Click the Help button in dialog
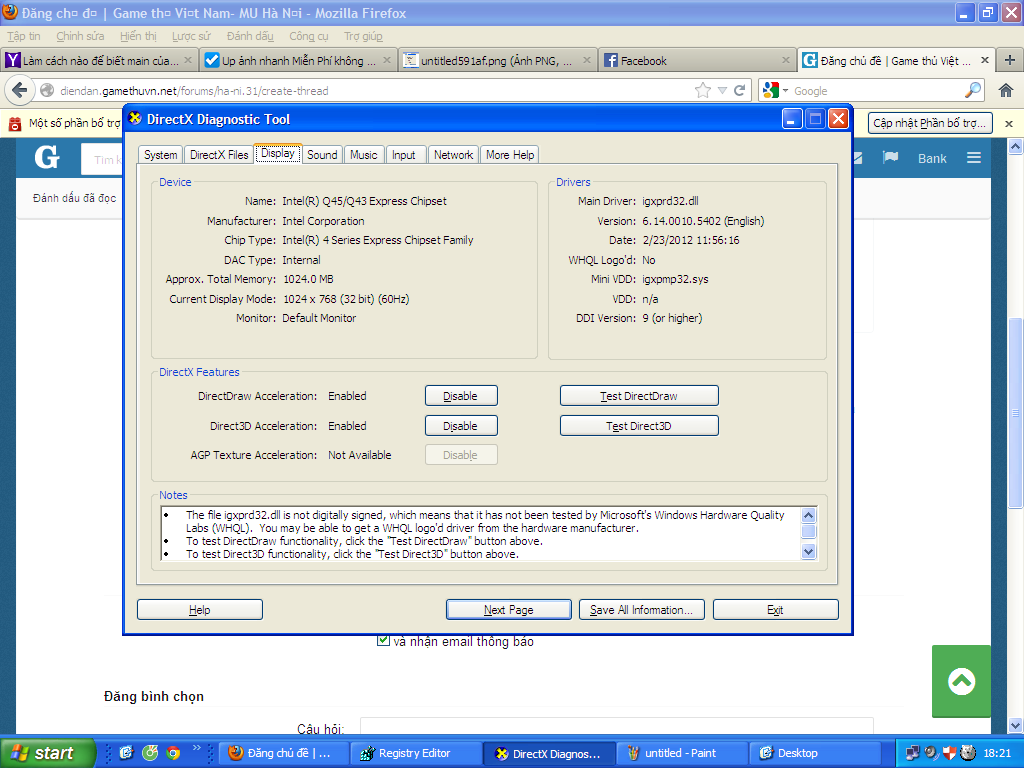1024x768 pixels. pos(200,609)
